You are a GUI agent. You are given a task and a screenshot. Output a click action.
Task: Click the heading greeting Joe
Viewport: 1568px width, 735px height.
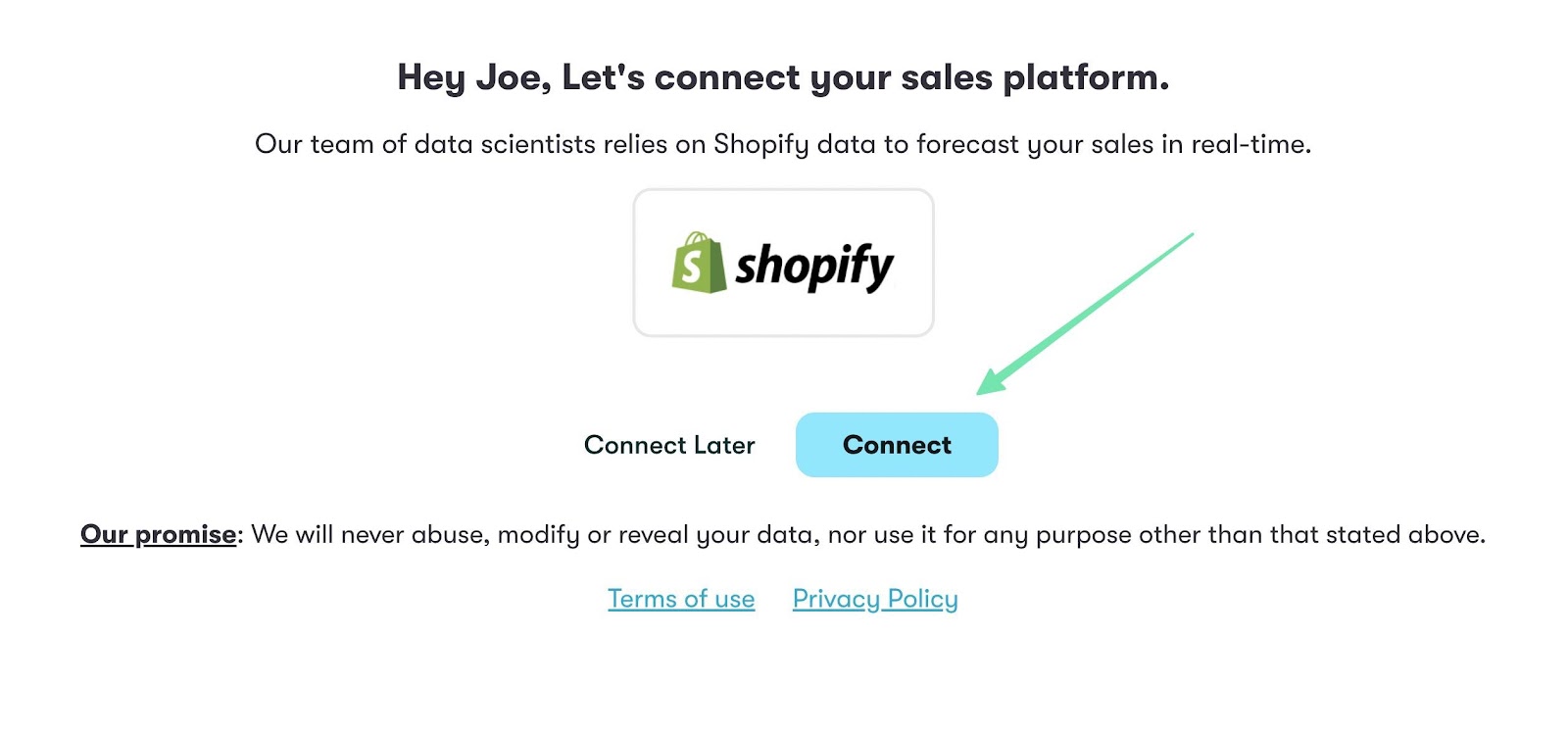[784, 75]
